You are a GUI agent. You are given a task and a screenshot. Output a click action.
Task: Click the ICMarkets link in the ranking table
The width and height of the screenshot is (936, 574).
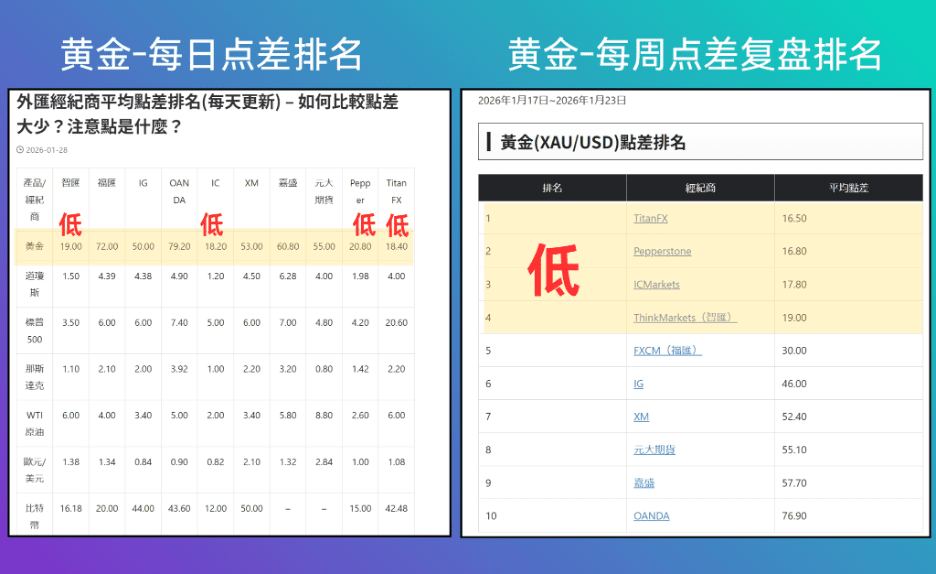(656, 284)
